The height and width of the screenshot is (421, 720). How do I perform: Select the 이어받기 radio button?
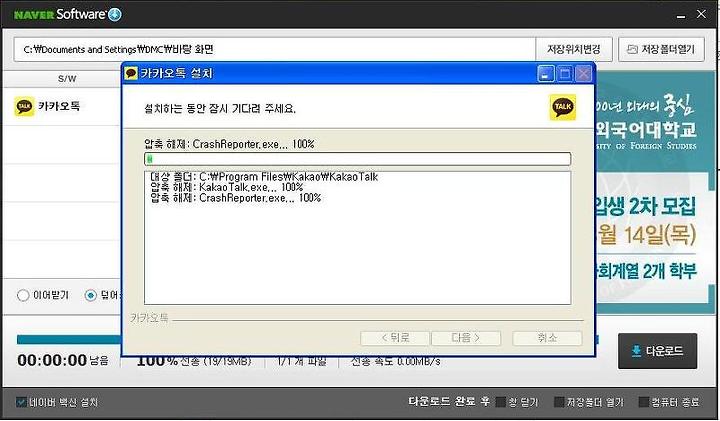[x=23, y=295]
